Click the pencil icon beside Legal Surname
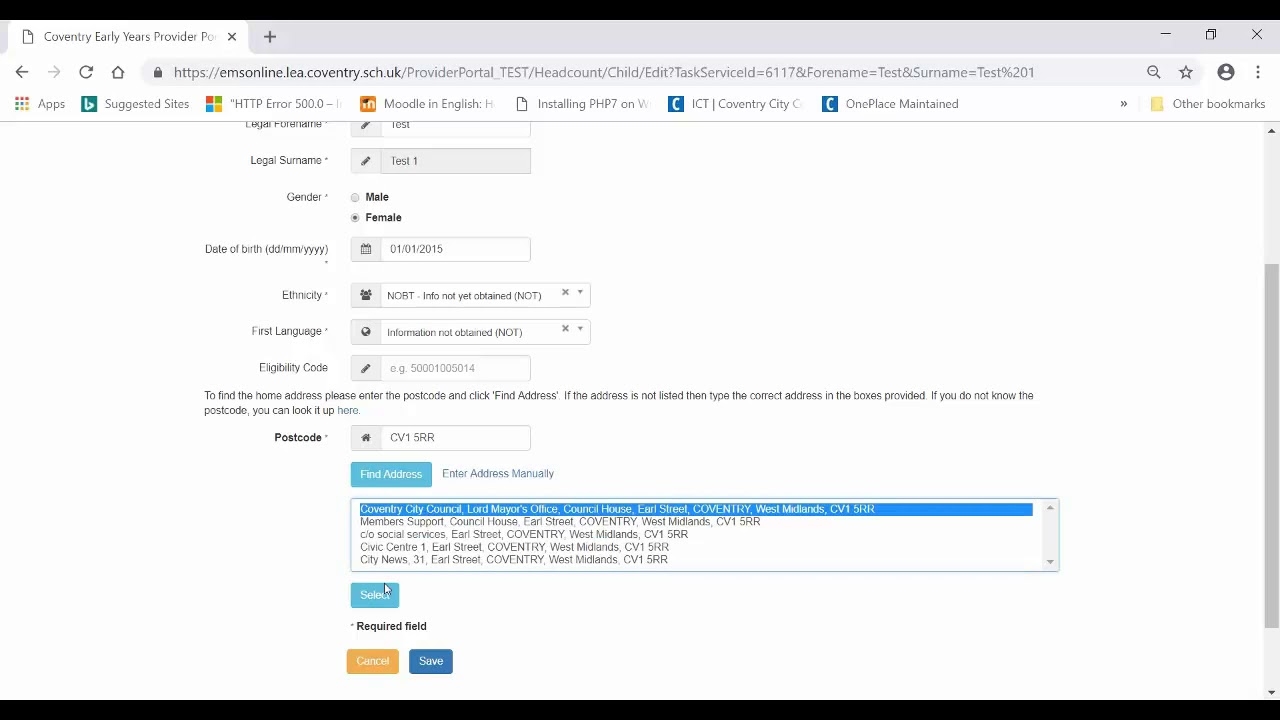Image resolution: width=1280 pixels, height=720 pixels. click(365, 161)
